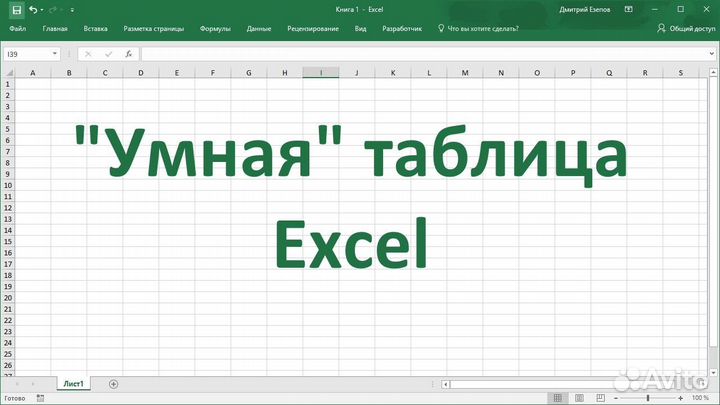Select column S header
The image size is (720, 405).
681,73
